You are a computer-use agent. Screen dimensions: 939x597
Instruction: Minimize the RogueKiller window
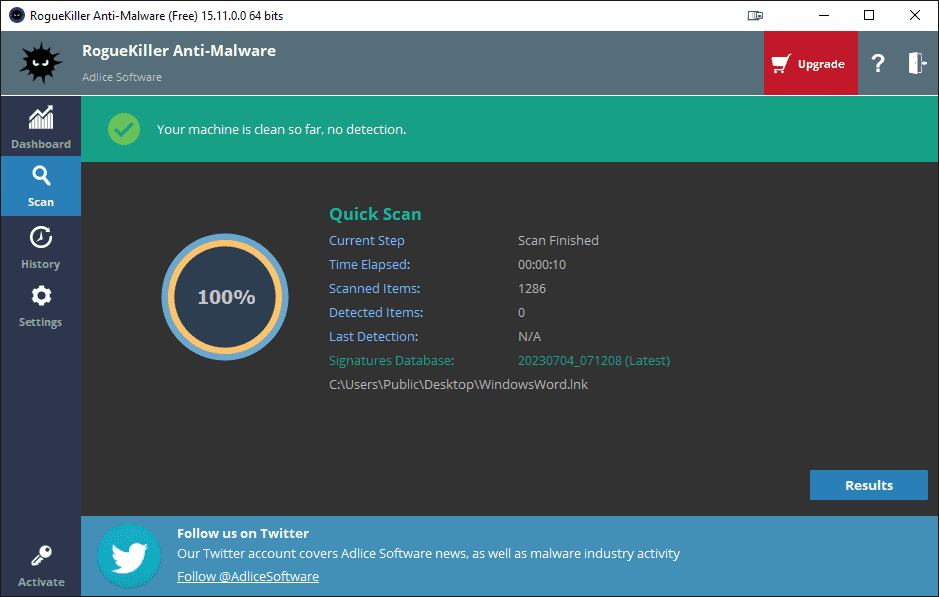(x=824, y=16)
